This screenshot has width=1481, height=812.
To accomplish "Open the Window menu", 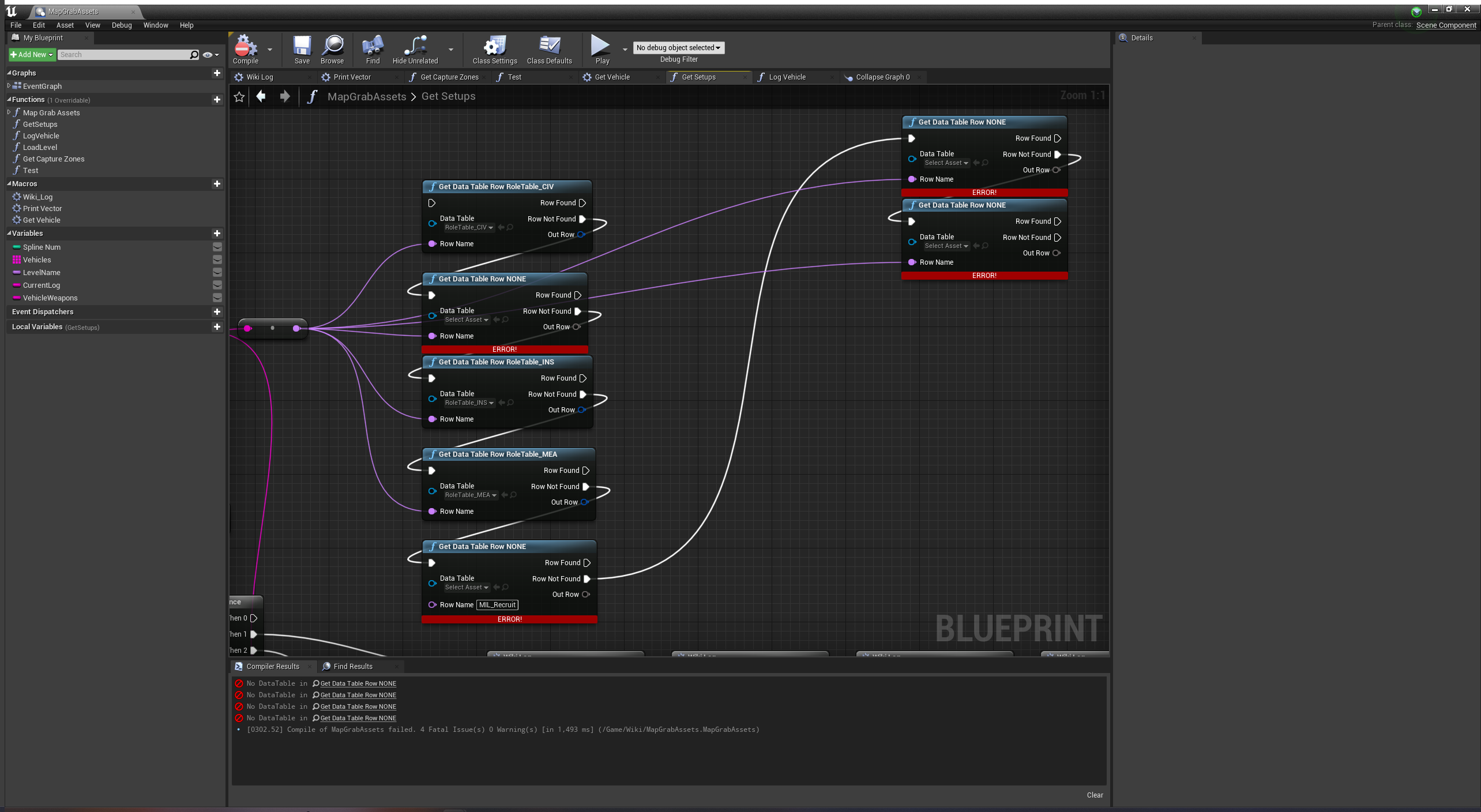I will coord(155,25).
